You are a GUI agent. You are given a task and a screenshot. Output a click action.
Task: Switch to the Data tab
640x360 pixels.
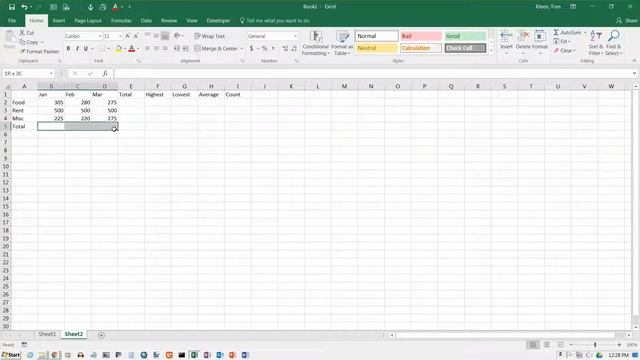click(x=146, y=20)
